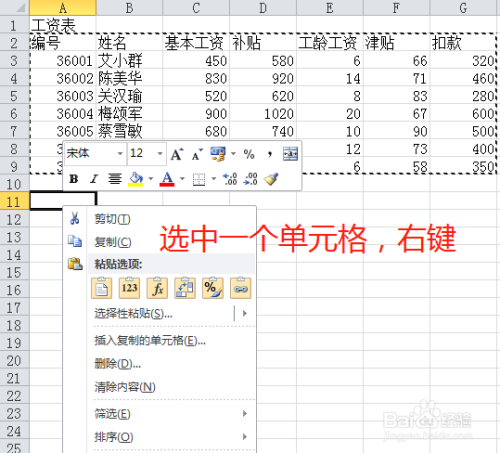Toggle italic in the mini toolbar
500x453 pixels.
click(x=94, y=179)
